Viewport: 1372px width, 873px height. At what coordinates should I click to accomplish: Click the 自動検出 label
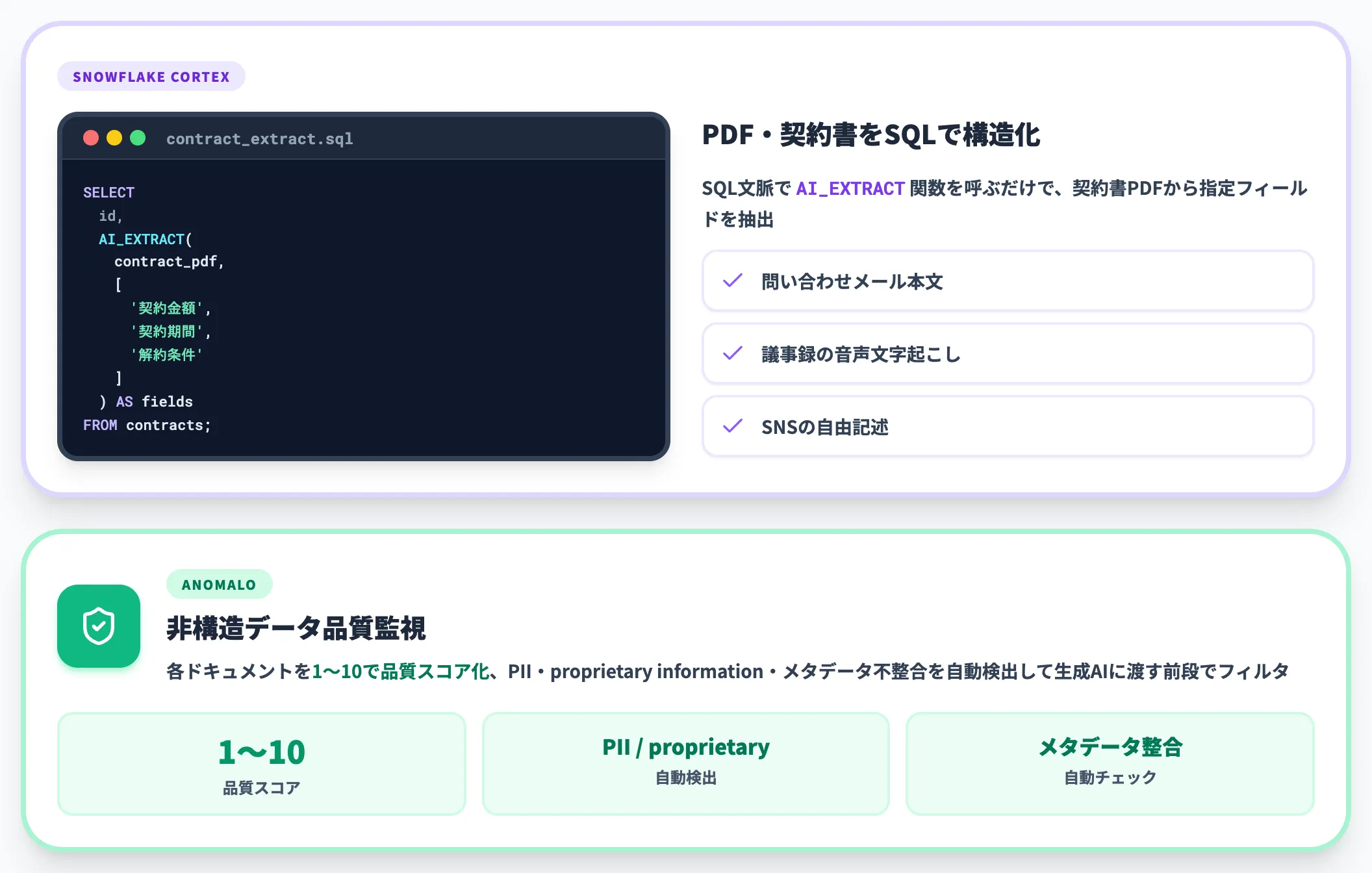(686, 778)
